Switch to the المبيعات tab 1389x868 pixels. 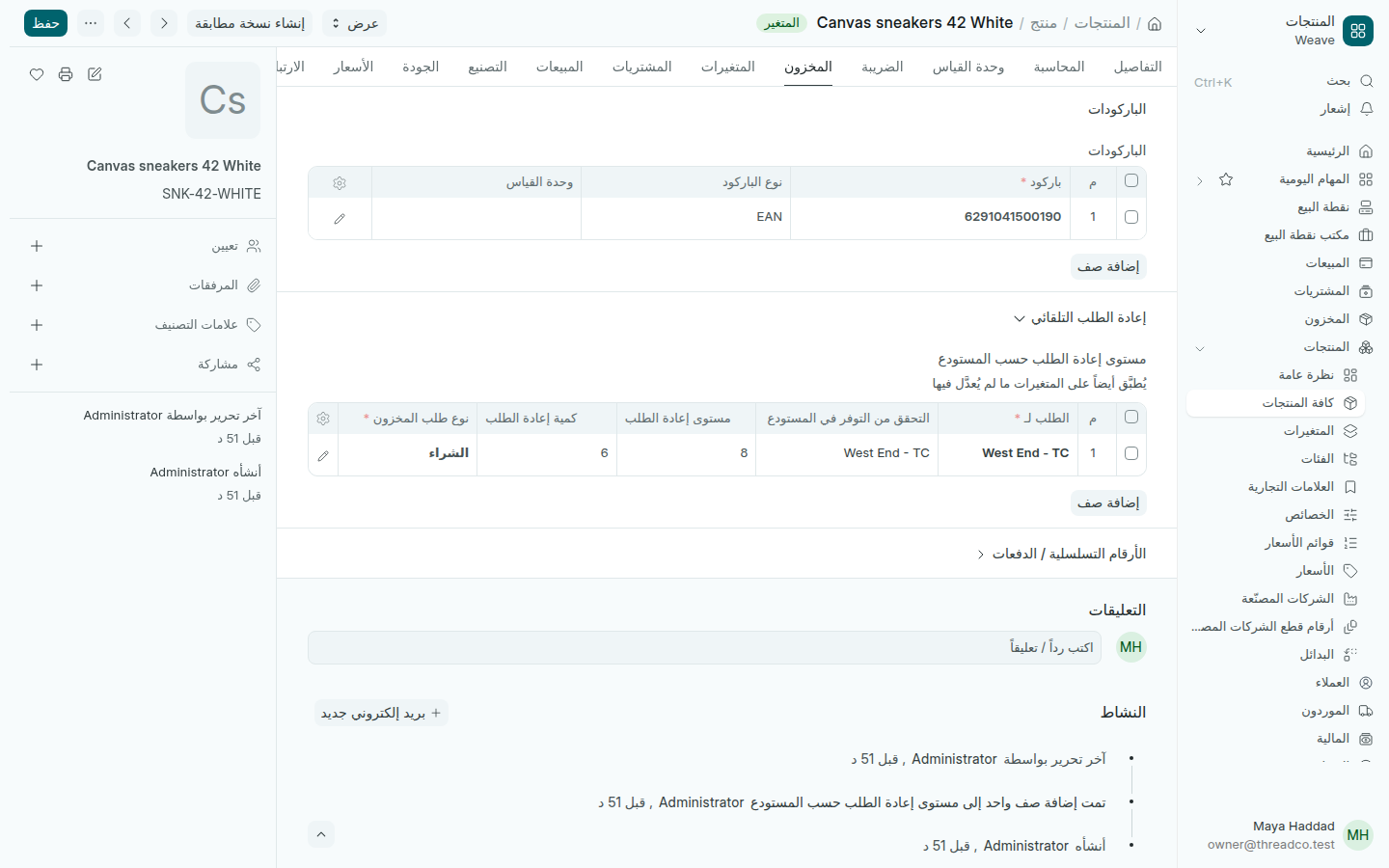click(x=559, y=67)
